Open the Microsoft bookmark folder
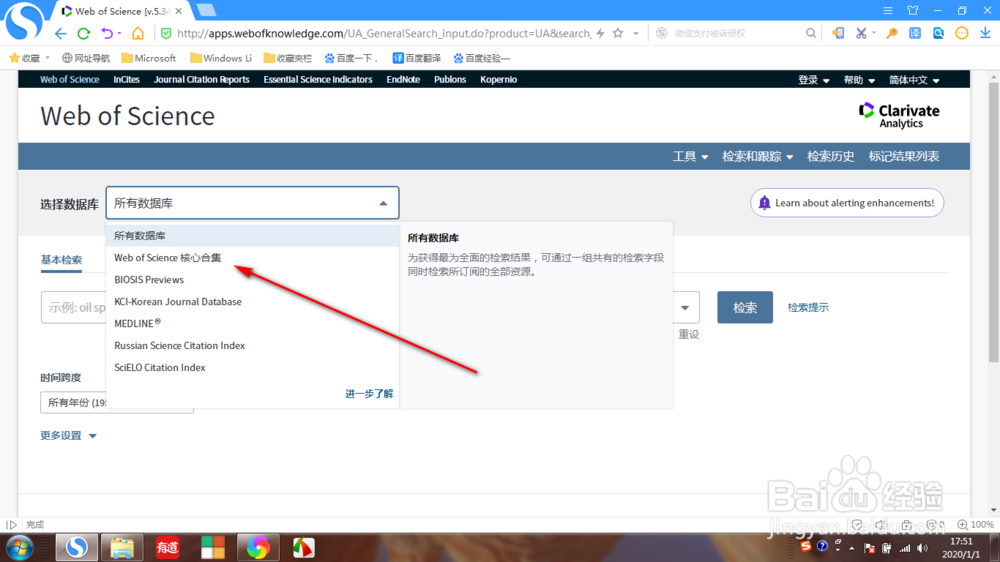This screenshot has width=1000, height=562. [x=149, y=58]
